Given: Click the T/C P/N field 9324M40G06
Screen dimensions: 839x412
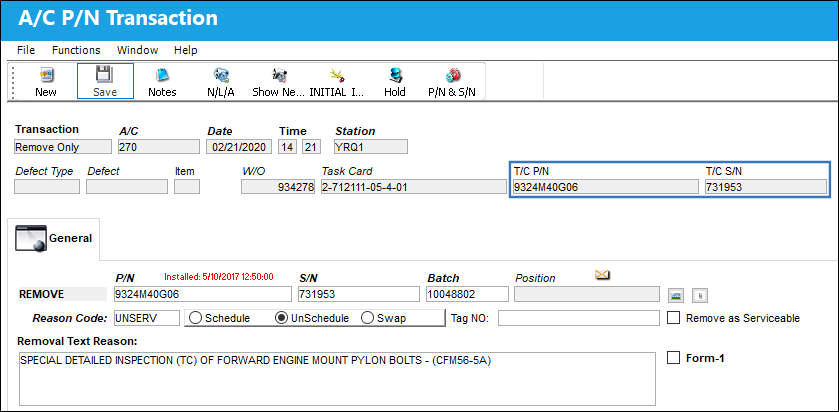Looking at the screenshot, I should click(x=605, y=187).
